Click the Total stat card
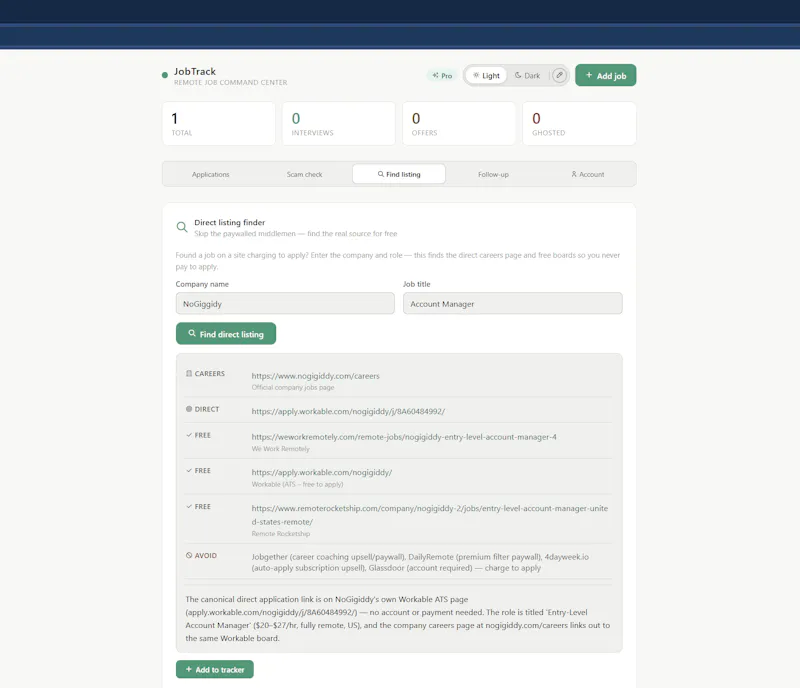800x688 pixels. coord(219,124)
